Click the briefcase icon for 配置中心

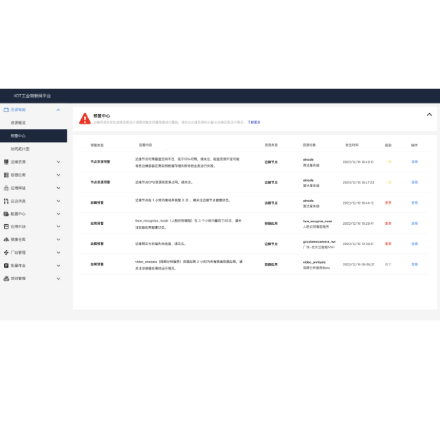(x=6, y=214)
